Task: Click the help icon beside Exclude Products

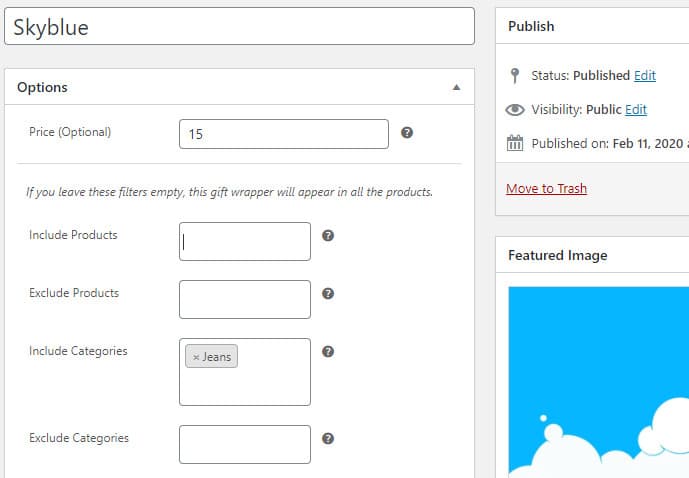Action: (x=328, y=293)
